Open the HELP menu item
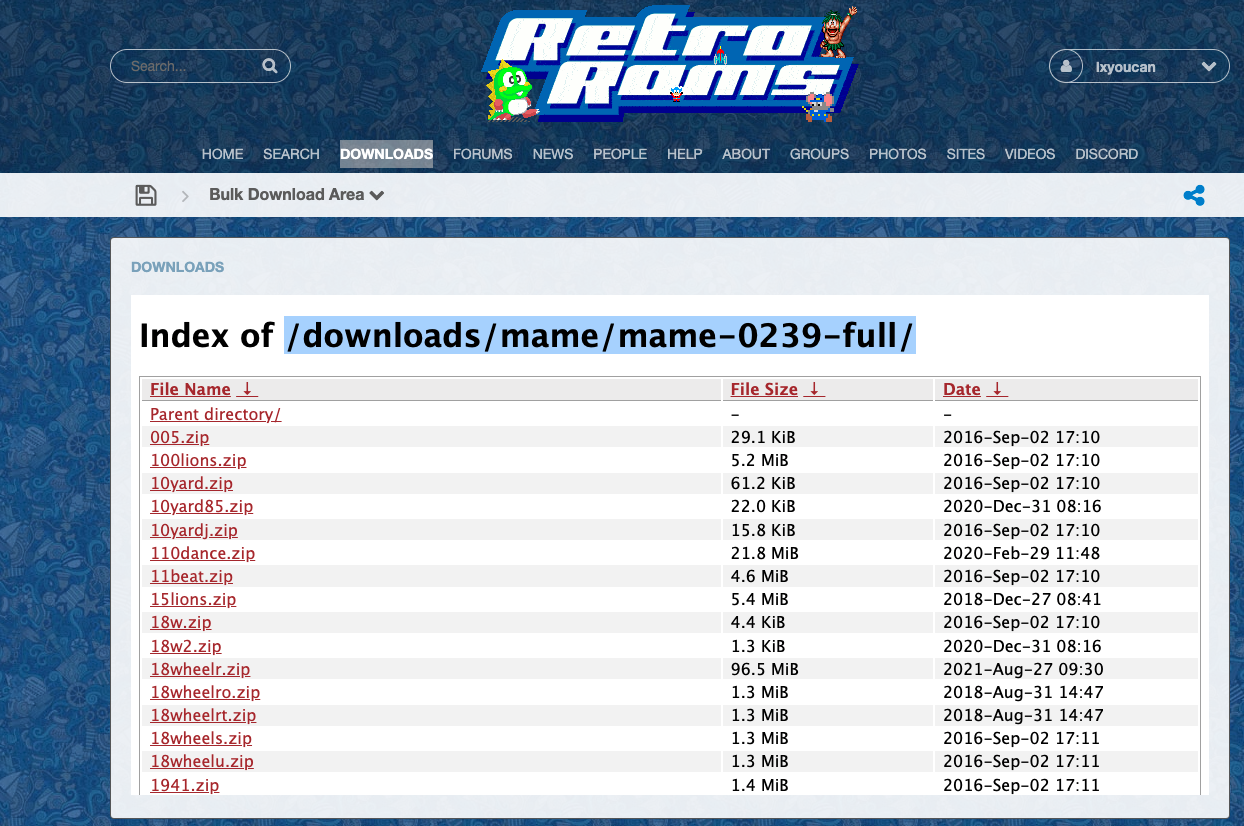This screenshot has width=1244, height=826. tap(685, 154)
